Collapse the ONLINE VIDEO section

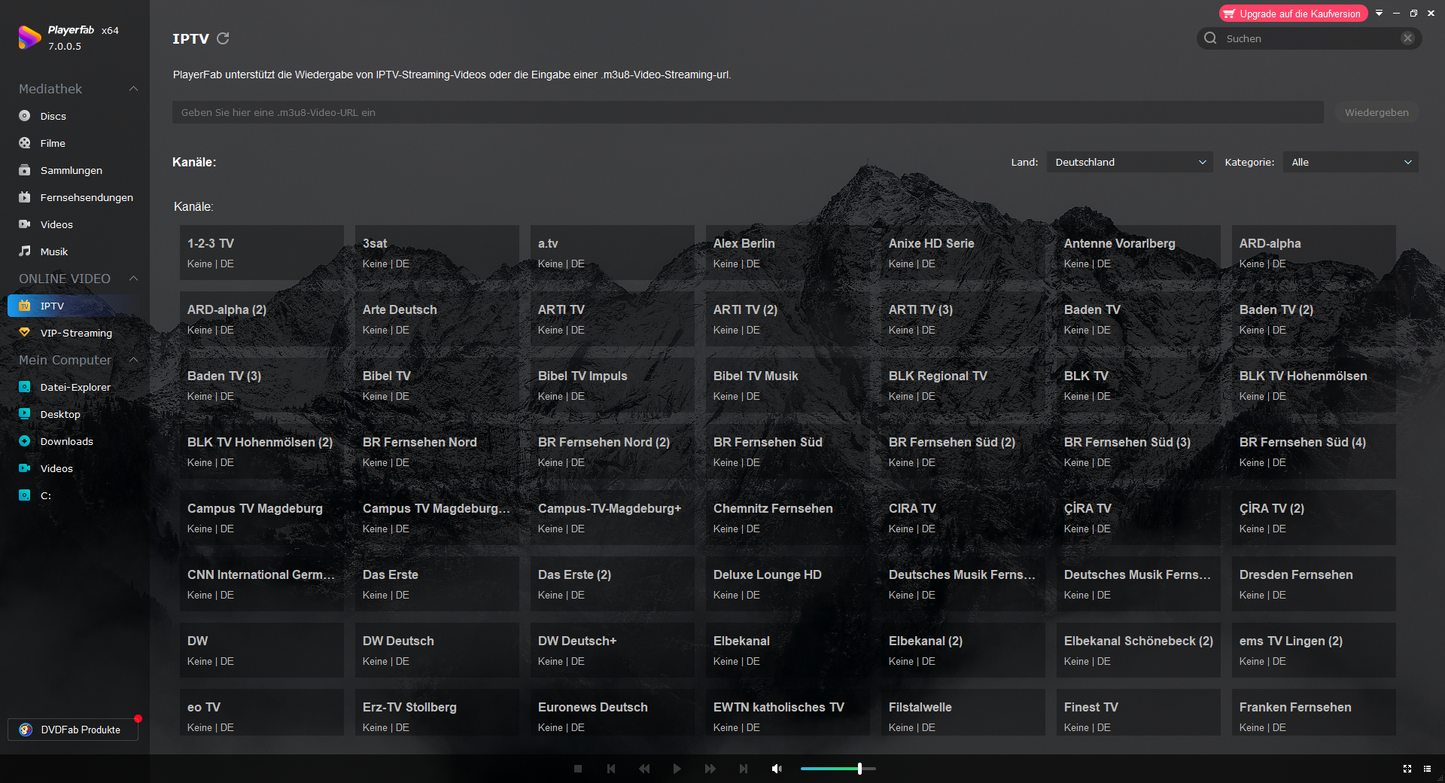(x=134, y=279)
